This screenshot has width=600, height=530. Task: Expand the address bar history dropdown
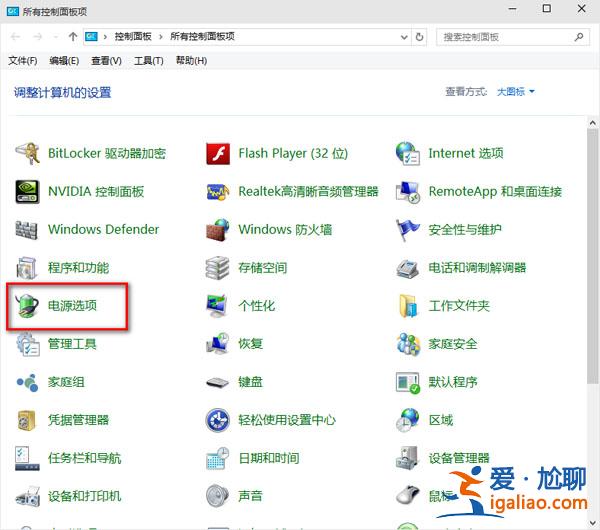tap(404, 37)
